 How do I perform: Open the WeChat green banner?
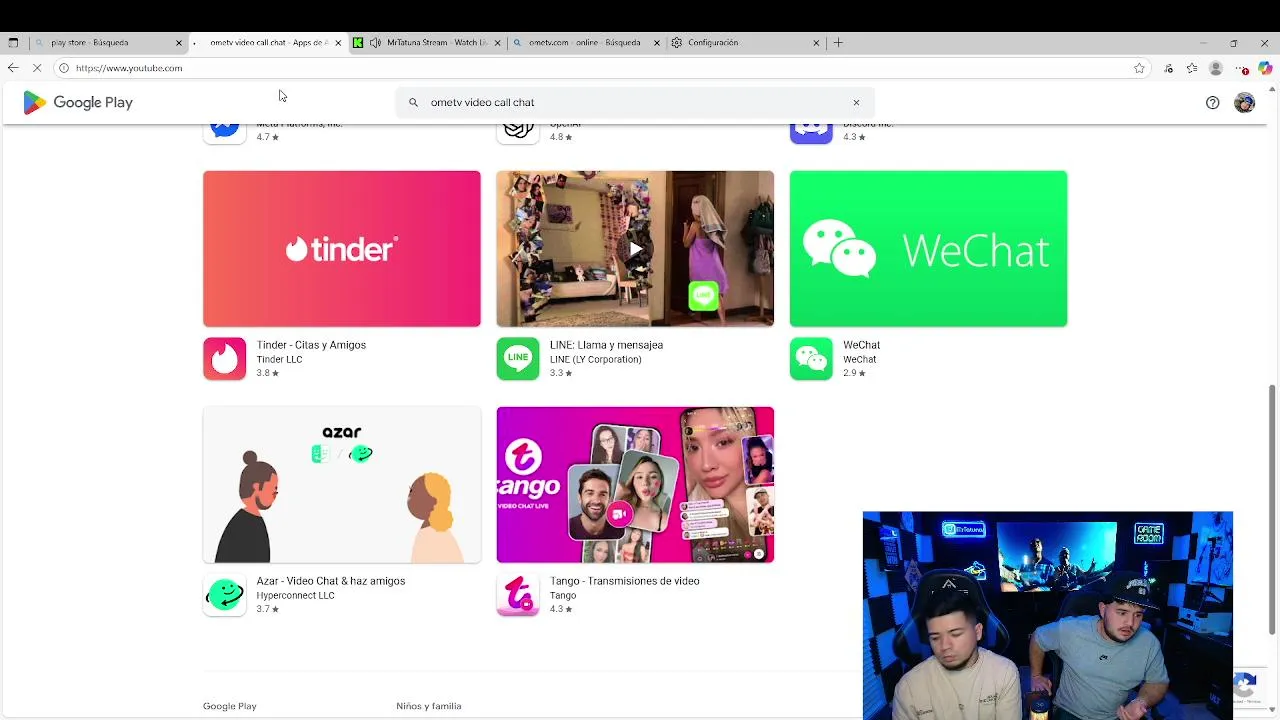click(928, 249)
